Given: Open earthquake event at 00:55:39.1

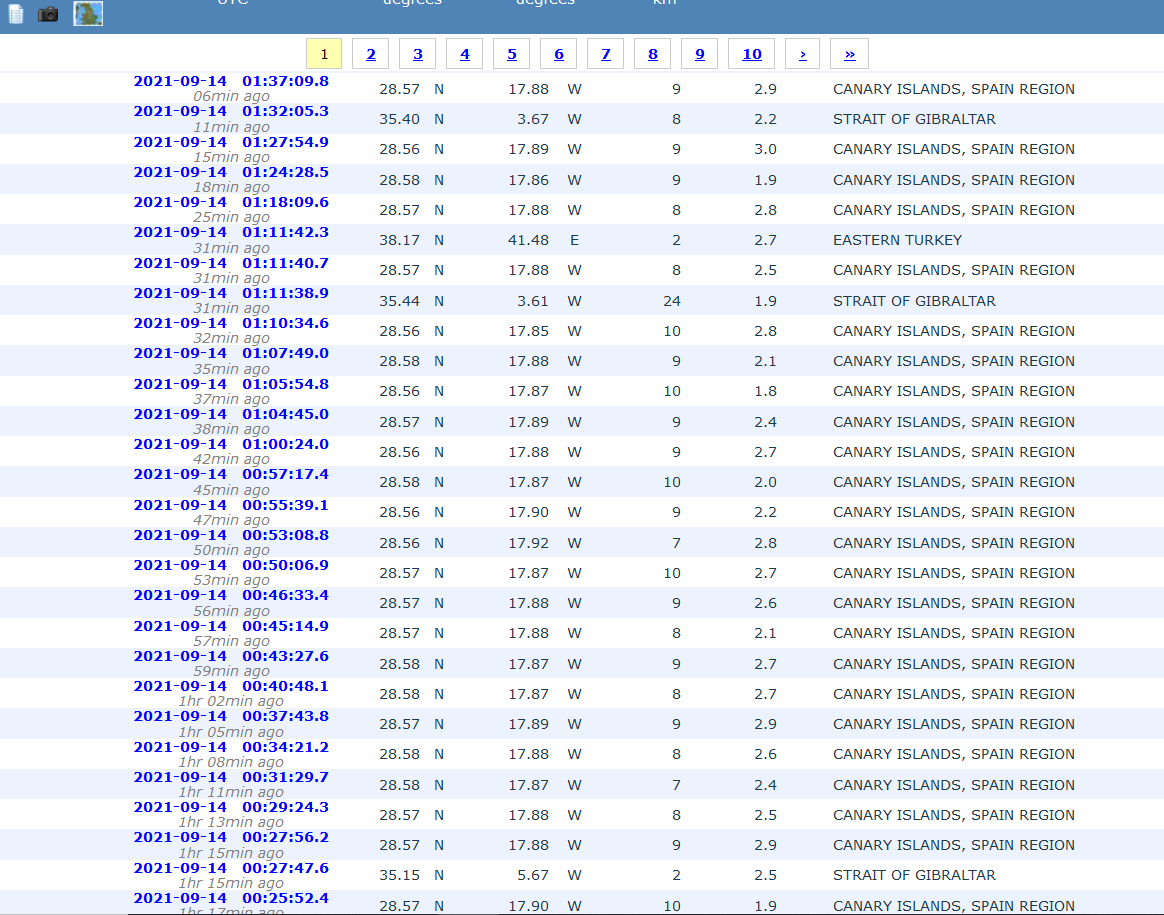Looking at the screenshot, I should pyautogui.click(x=231, y=505).
